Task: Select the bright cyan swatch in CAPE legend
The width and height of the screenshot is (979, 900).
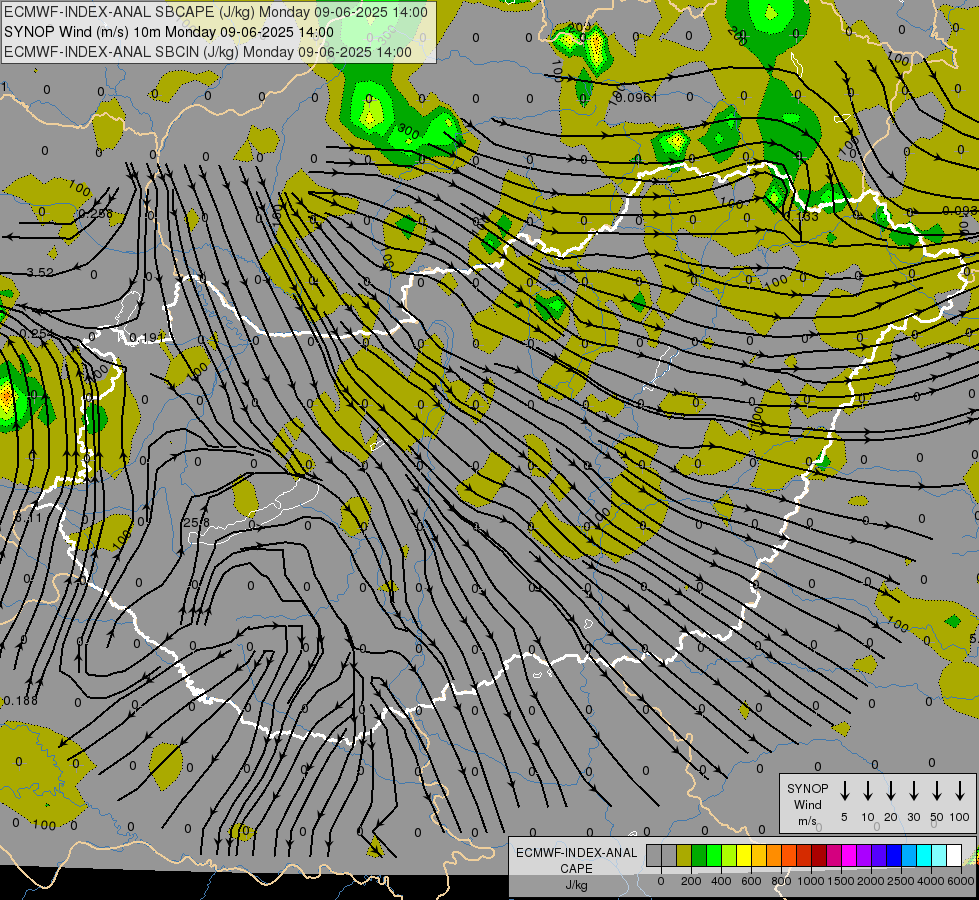Action: pyautogui.click(x=924, y=855)
